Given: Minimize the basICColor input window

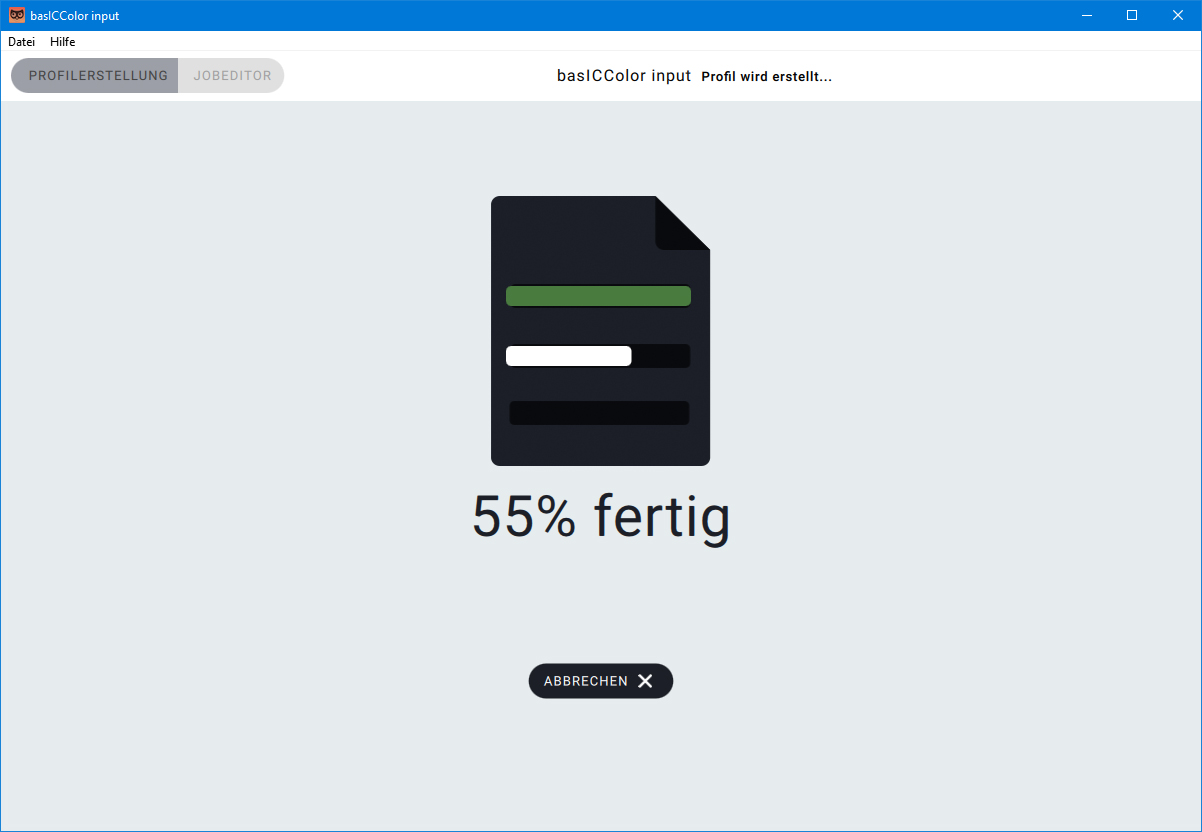Looking at the screenshot, I should (1086, 15).
